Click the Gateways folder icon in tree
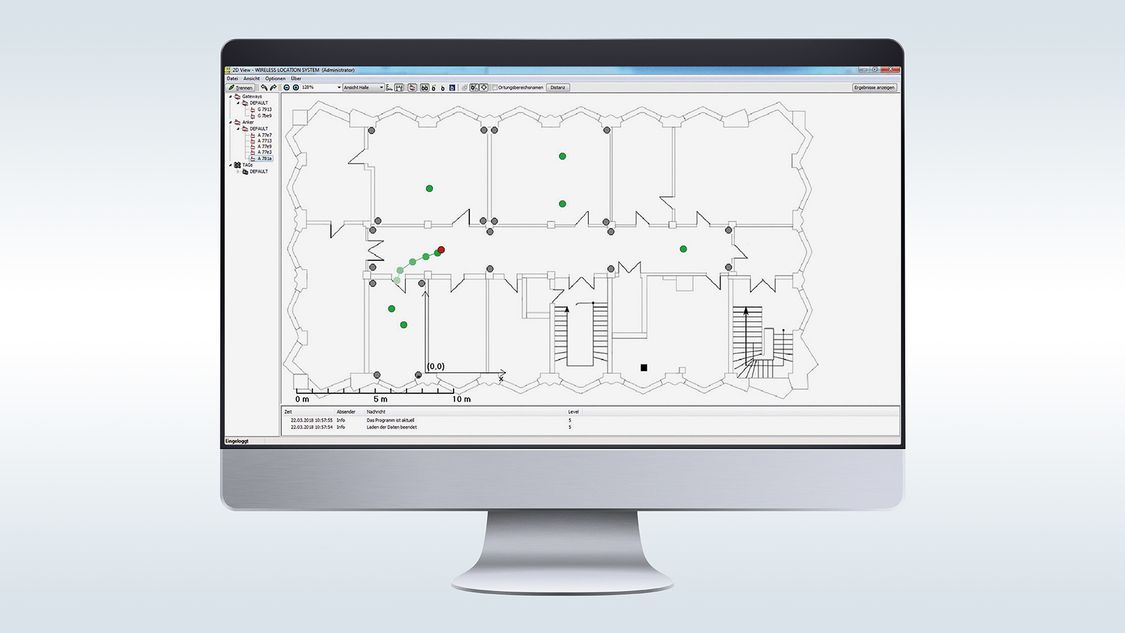Image resolution: width=1125 pixels, height=633 pixels. pos(237,96)
